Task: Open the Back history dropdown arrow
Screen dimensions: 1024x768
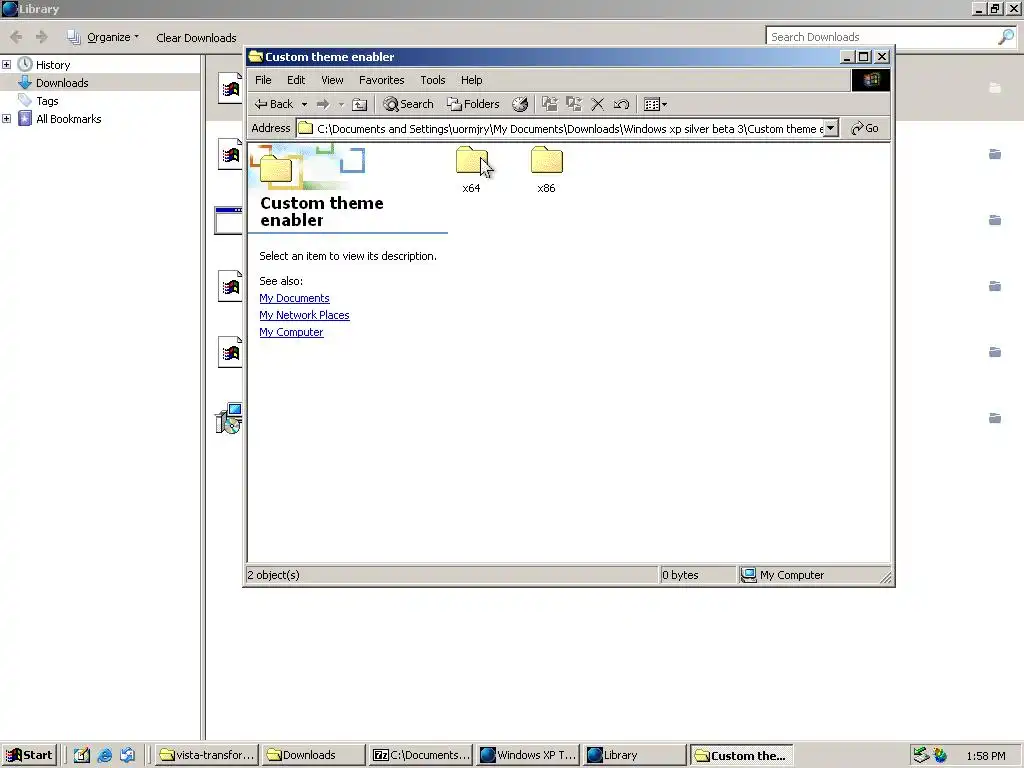Action: (304, 104)
